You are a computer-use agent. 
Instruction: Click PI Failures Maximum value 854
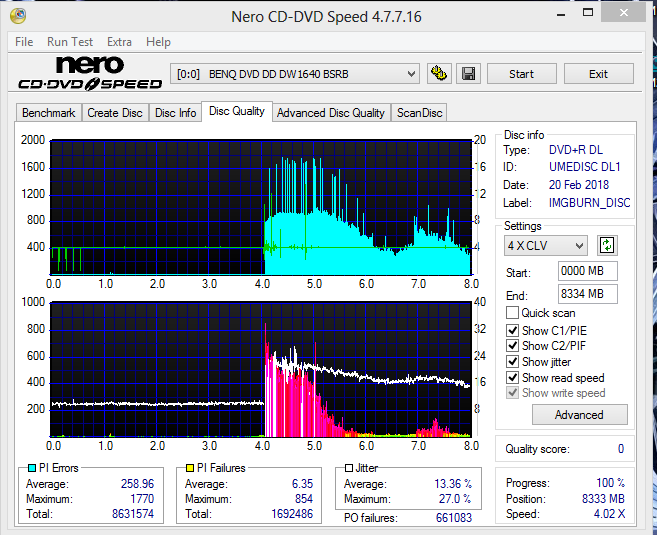(x=304, y=499)
